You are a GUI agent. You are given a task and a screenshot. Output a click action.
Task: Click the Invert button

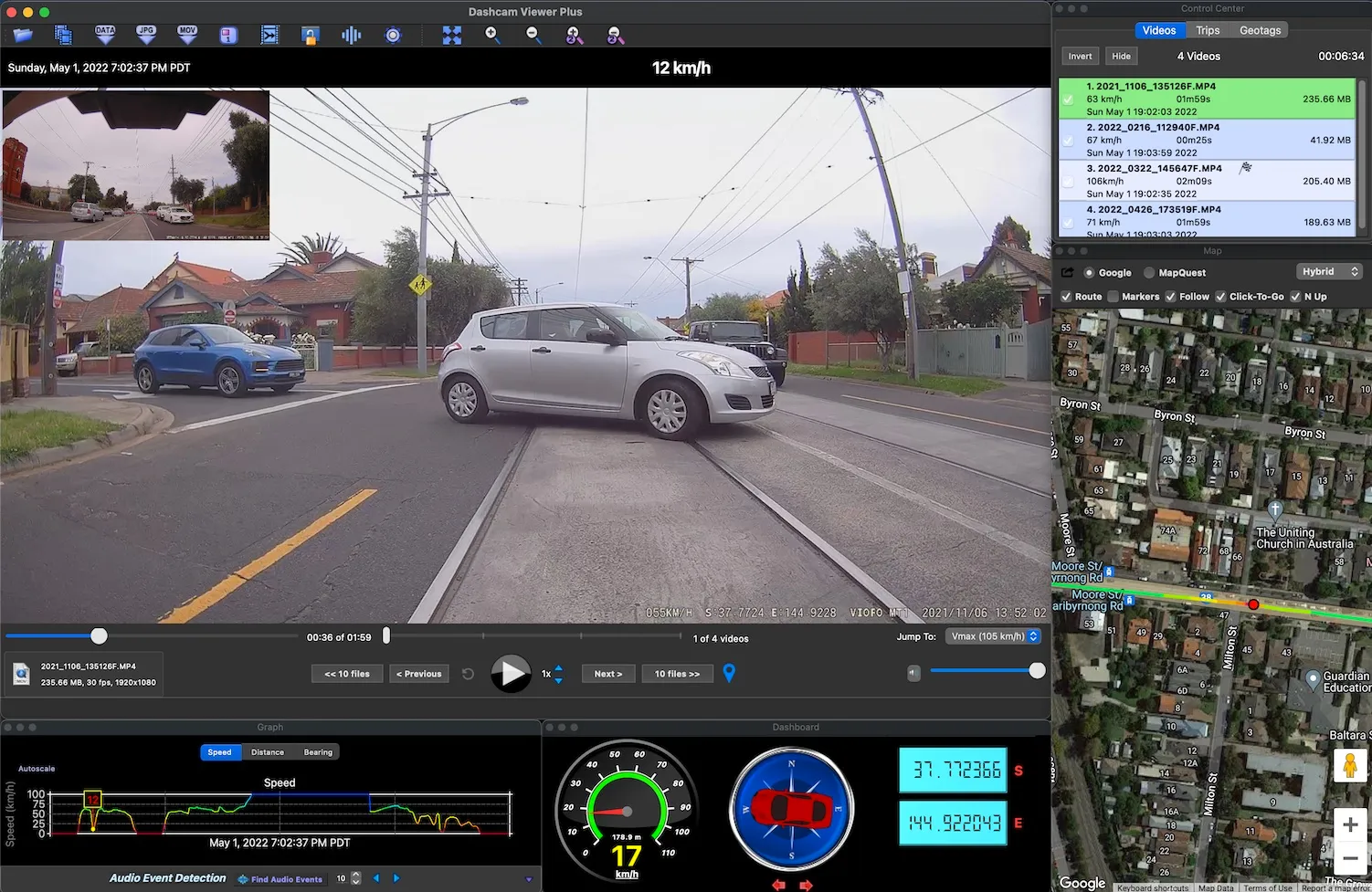[1080, 57]
